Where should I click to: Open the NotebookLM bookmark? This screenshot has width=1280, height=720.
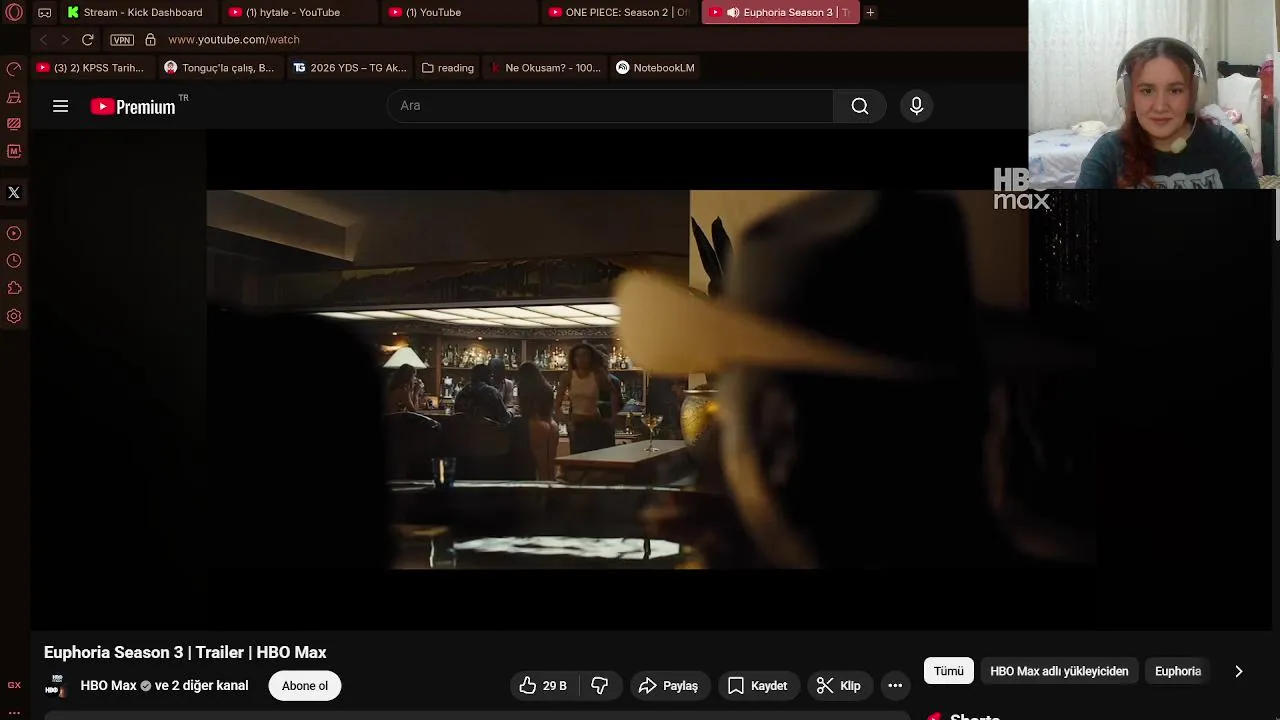click(x=655, y=68)
